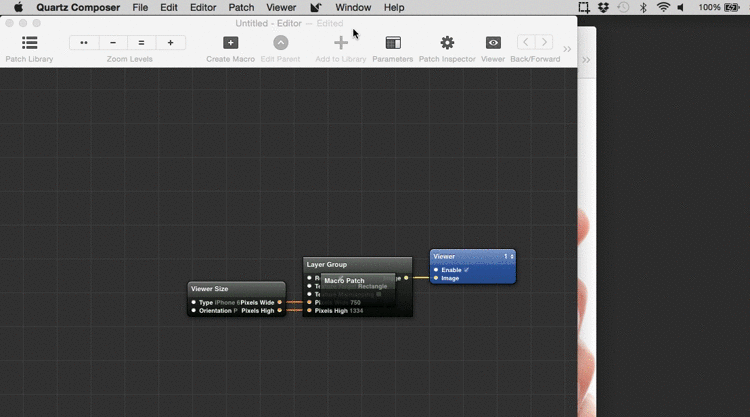Click the zoom-to-fit dots button
The width and height of the screenshot is (750, 417).
(84, 43)
